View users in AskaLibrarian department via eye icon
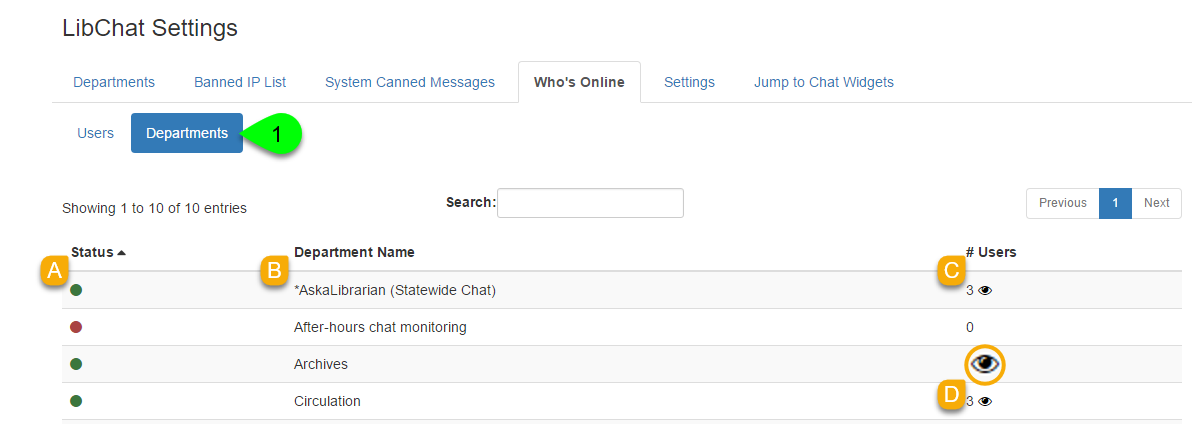The width and height of the screenshot is (1199, 424). [x=985, y=291]
